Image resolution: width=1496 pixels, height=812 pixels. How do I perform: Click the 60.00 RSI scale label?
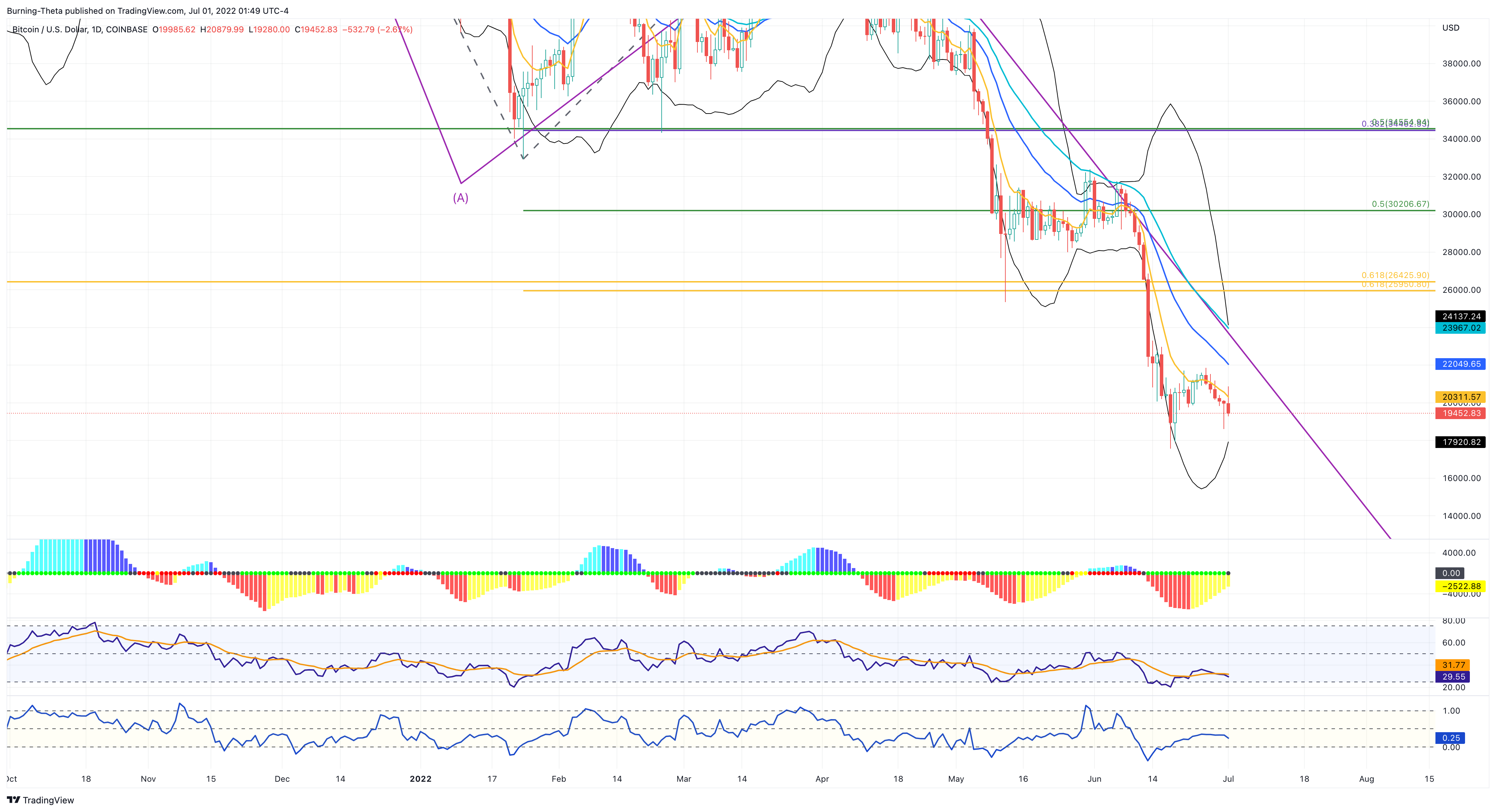[1454, 642]
